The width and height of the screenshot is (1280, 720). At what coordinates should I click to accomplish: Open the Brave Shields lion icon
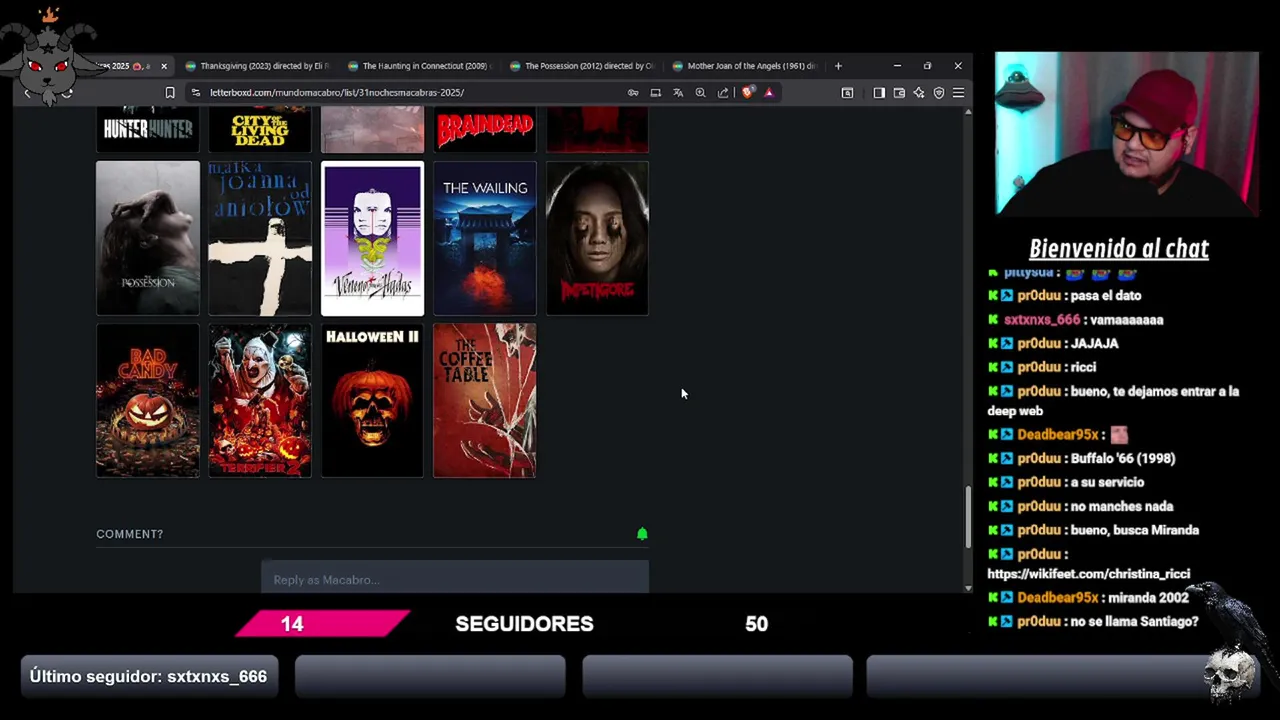(747, 93)
